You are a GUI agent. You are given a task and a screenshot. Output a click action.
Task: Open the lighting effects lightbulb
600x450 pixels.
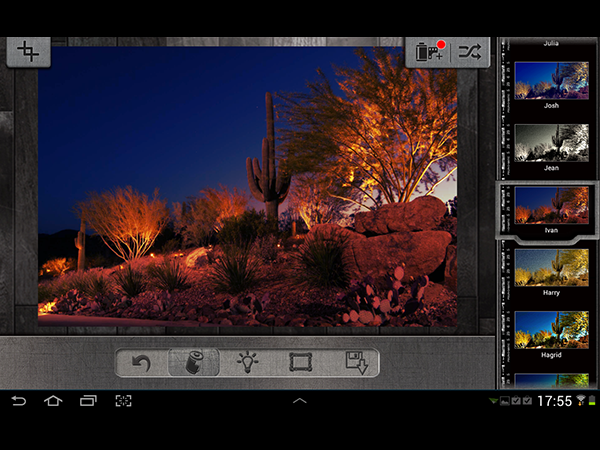(247, 362)
